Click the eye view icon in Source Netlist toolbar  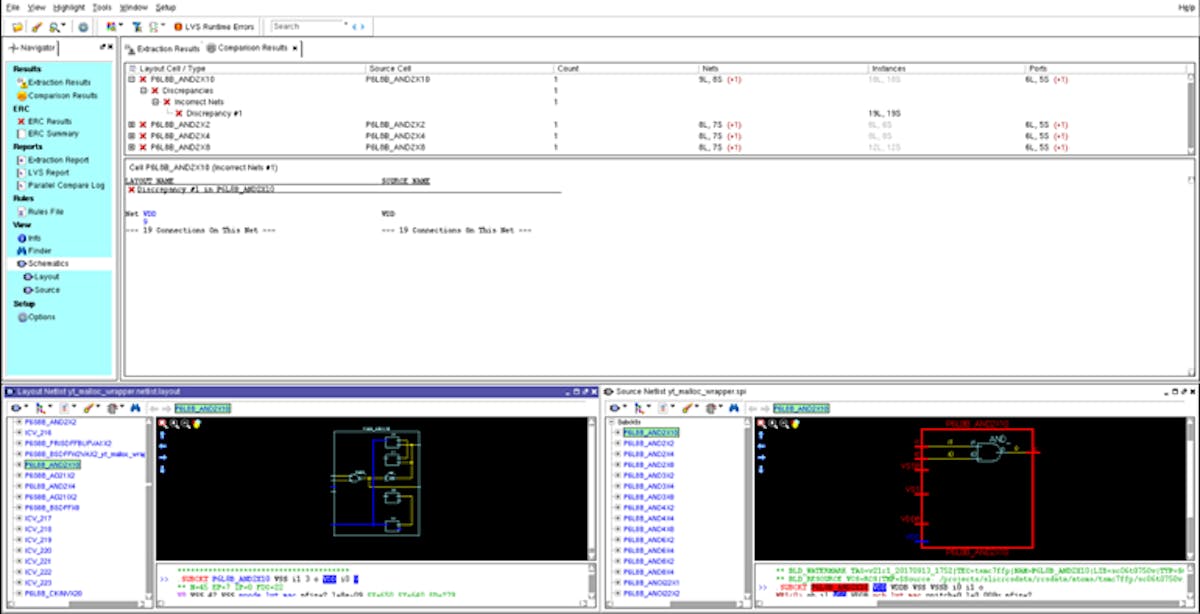click(616, 408)
